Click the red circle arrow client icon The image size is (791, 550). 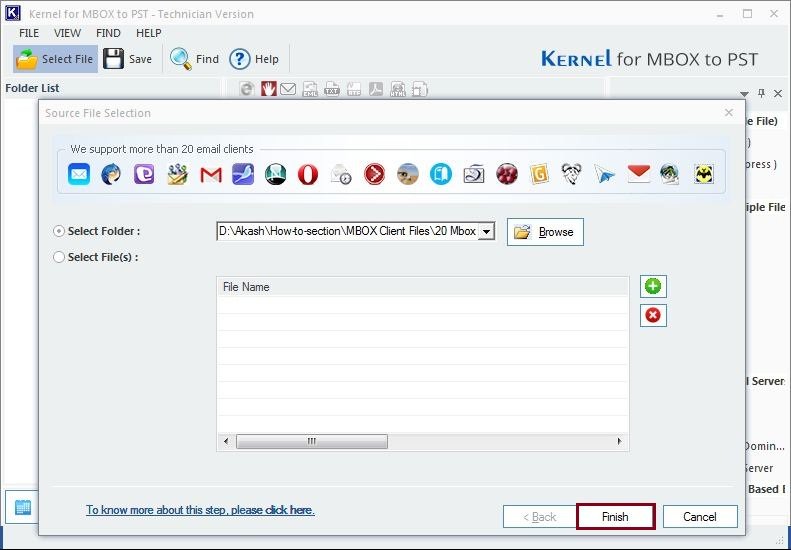pyautogui.click(x=374, y=175)
